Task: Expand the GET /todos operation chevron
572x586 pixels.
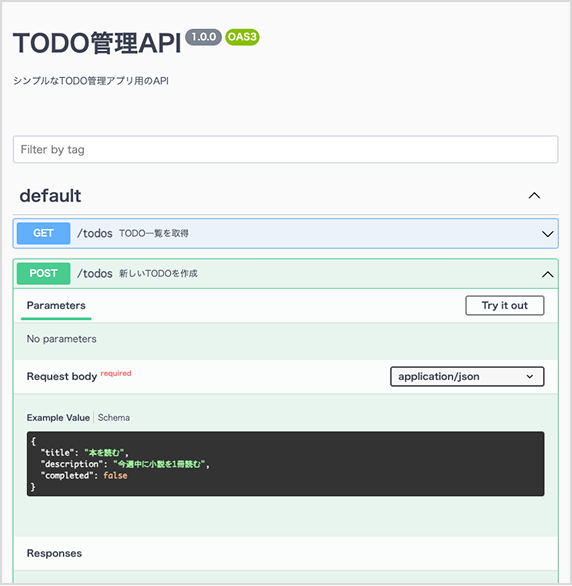Action: click(547, 234)
